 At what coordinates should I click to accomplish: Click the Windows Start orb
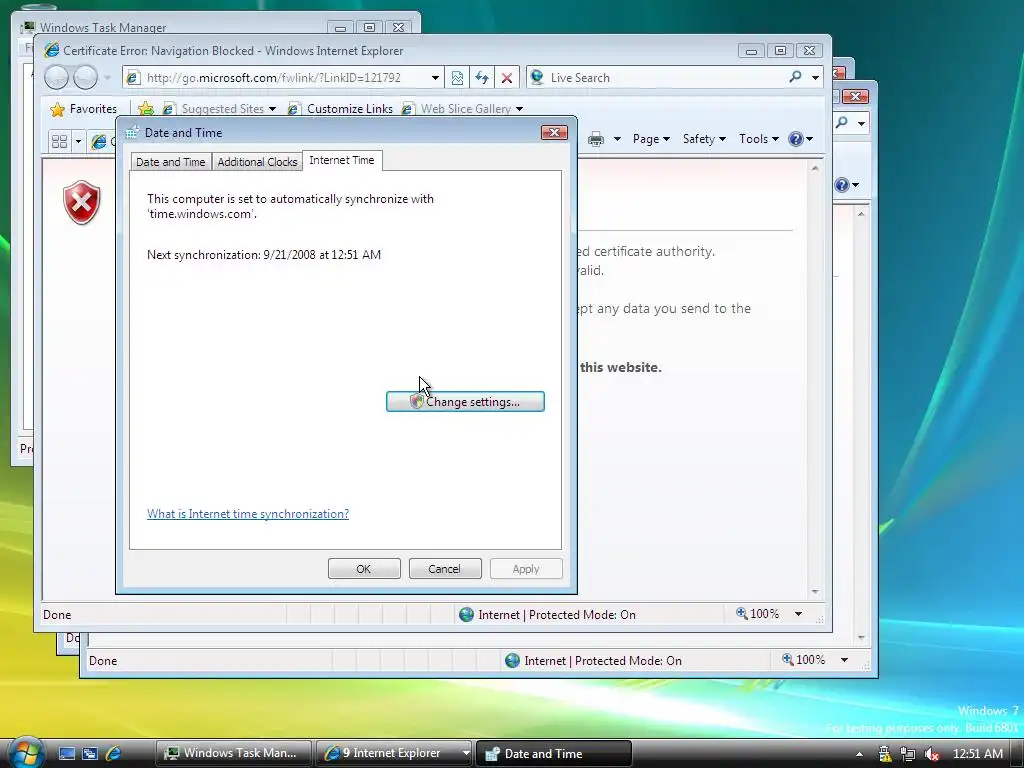[26, 752]
